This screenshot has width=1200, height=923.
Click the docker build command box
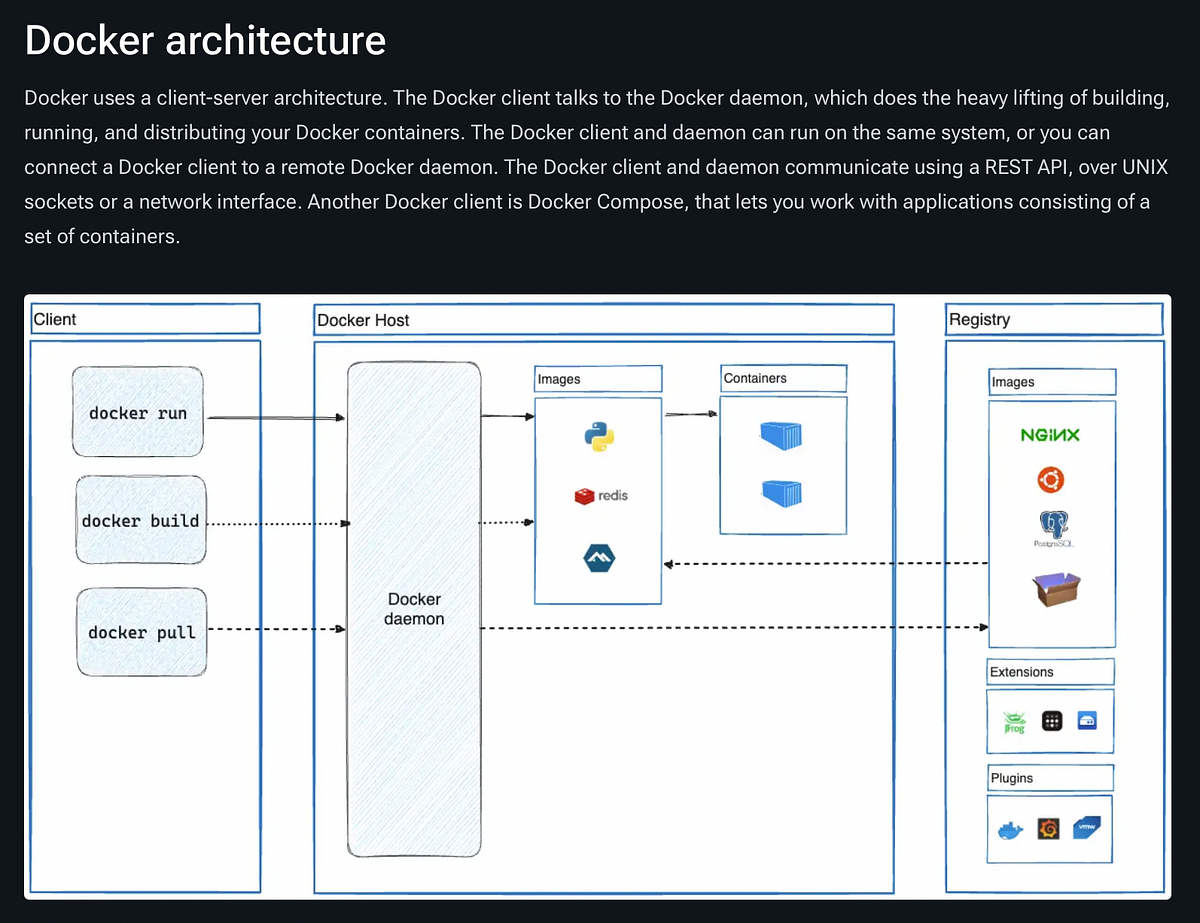(140, 520)
